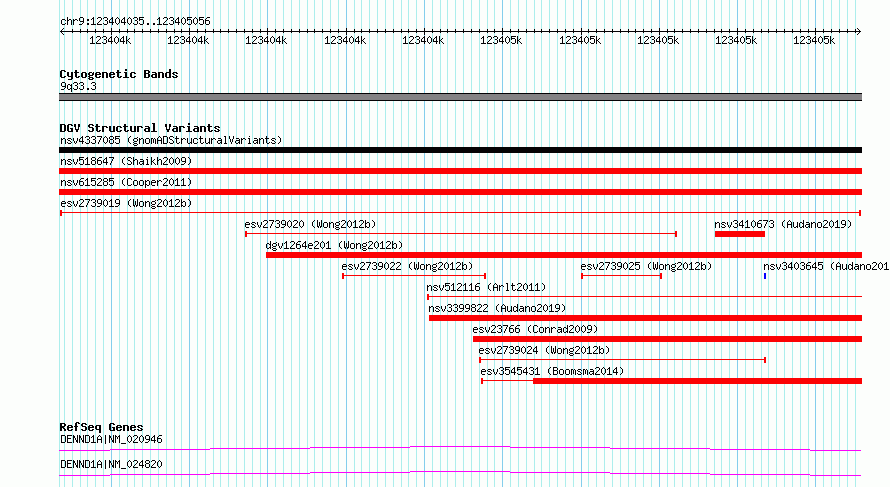Open variant nsv615285 (Cooper2011) label
890x487 pixels.
pyautogui.click(x=126, y=182)
